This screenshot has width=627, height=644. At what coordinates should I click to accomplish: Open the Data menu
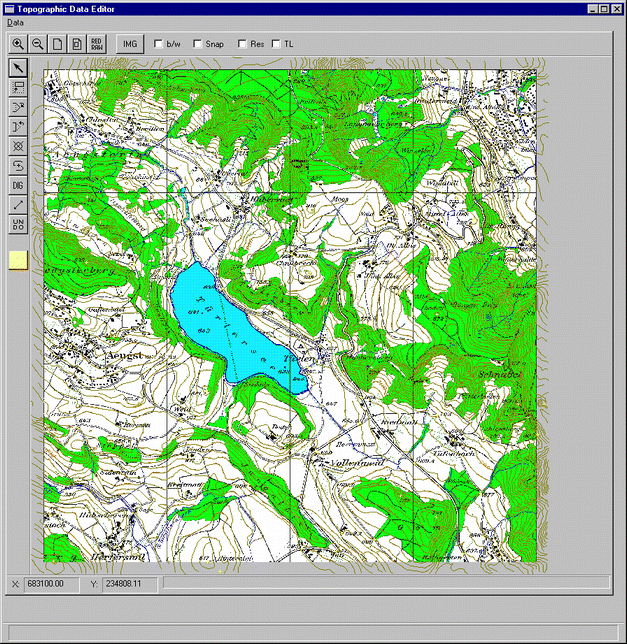click(16, 22)
